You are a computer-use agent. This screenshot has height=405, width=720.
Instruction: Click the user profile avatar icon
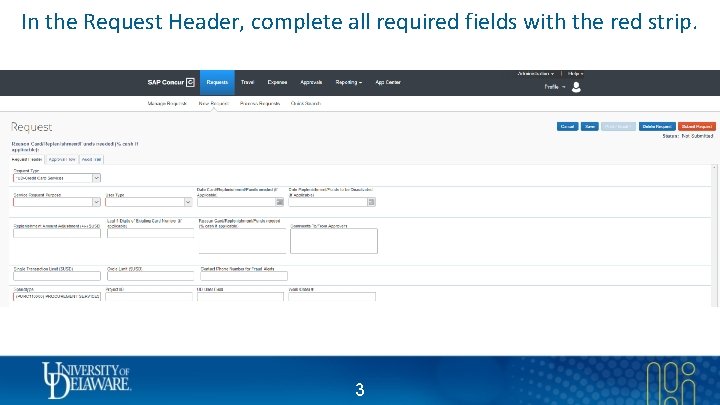[576, 87]
